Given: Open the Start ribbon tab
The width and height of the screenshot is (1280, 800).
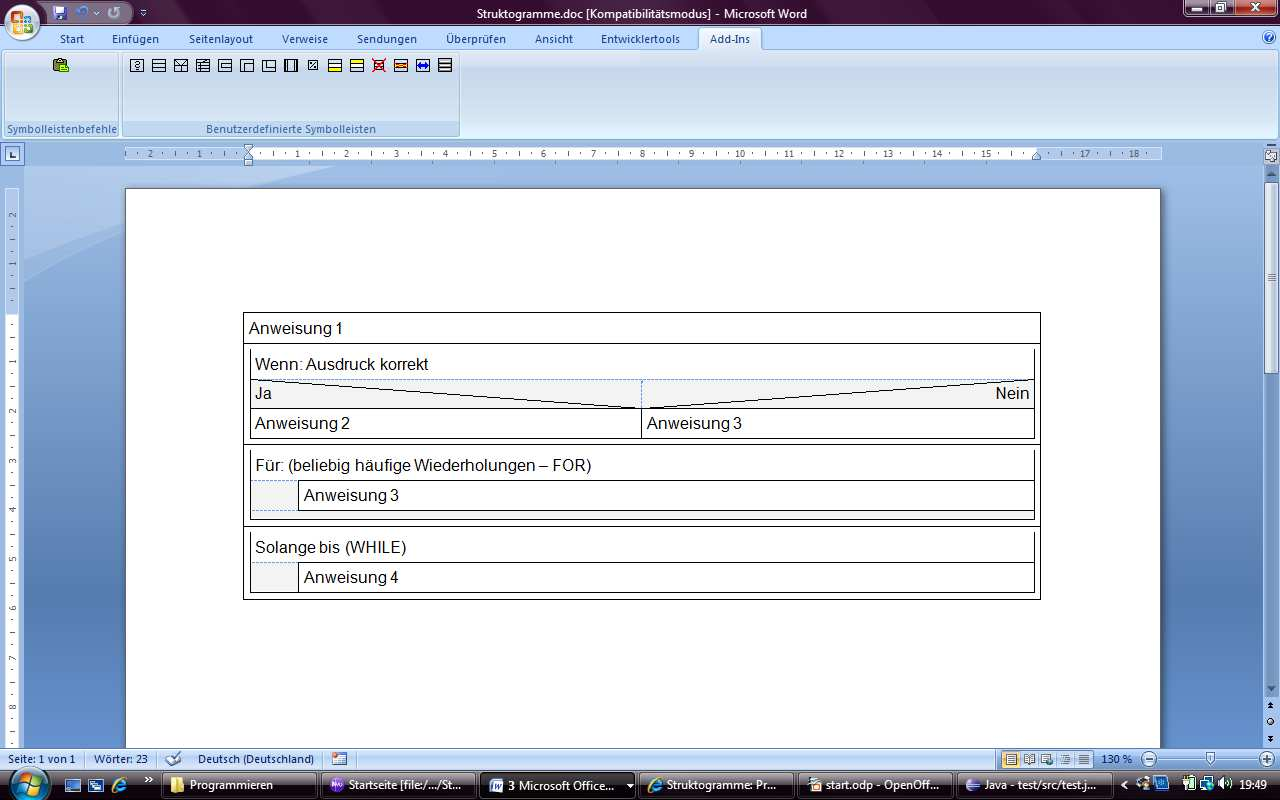Looking at the screenshot, I should coord(72,39).
